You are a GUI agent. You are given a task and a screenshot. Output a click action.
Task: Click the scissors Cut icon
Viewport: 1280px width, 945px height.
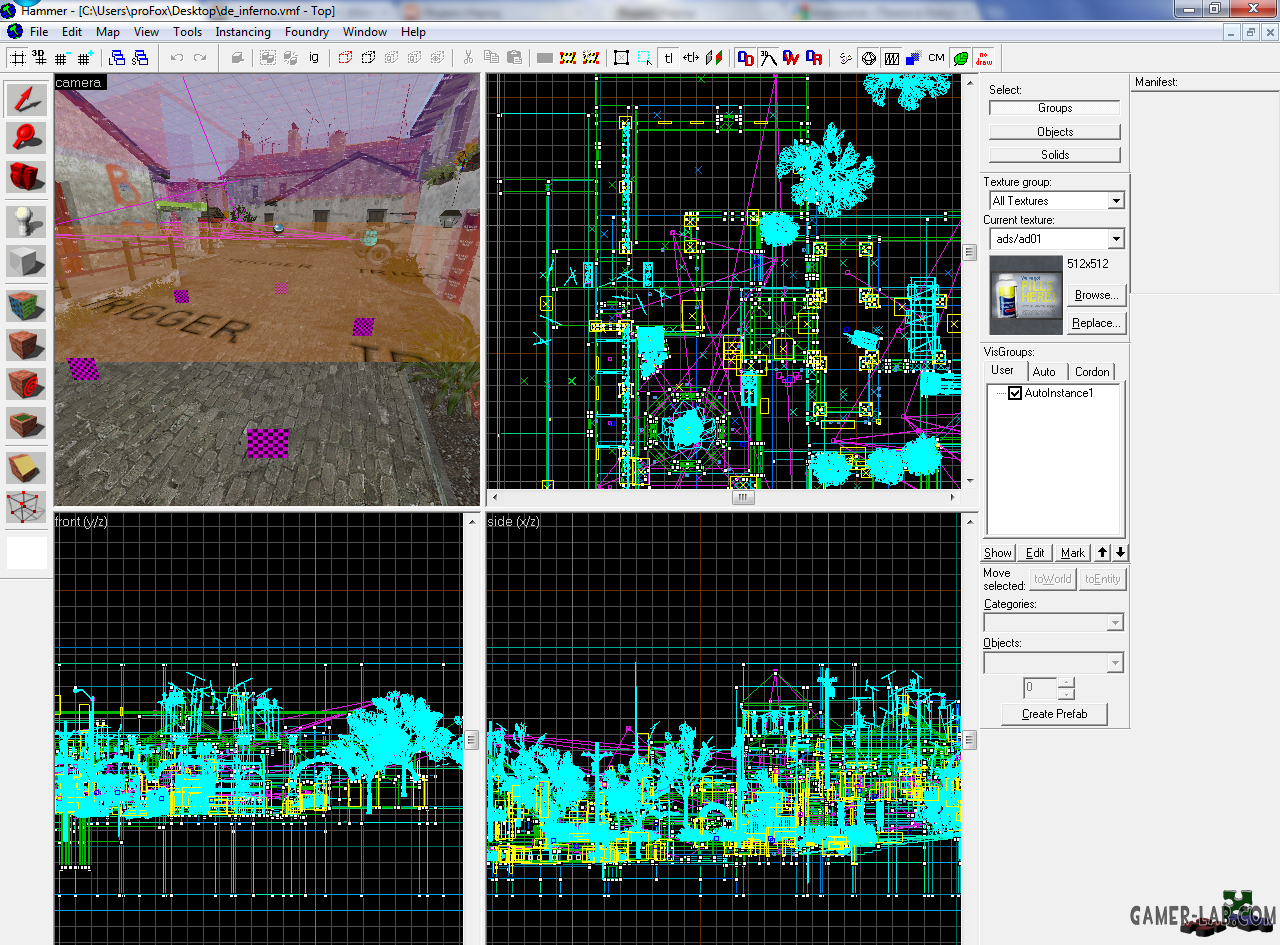point(467,58)
